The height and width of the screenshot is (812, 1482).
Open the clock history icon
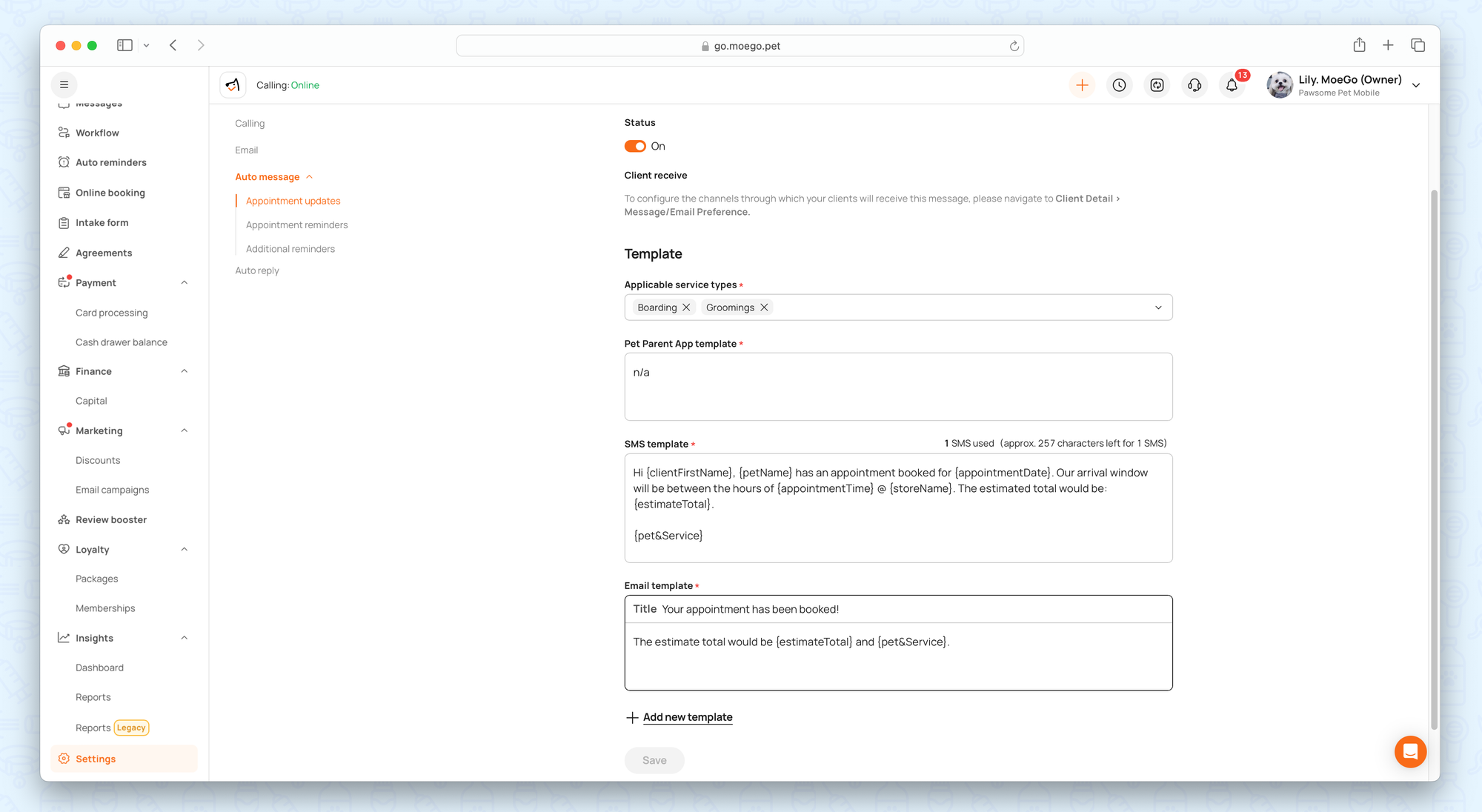coord(1119,85)
